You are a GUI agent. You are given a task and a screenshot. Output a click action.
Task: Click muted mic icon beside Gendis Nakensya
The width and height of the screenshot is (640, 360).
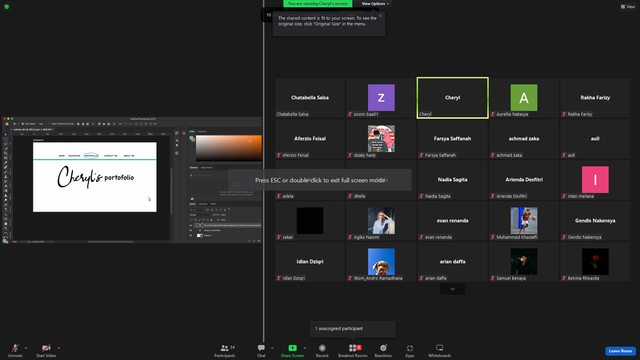[x=564, y=237]
